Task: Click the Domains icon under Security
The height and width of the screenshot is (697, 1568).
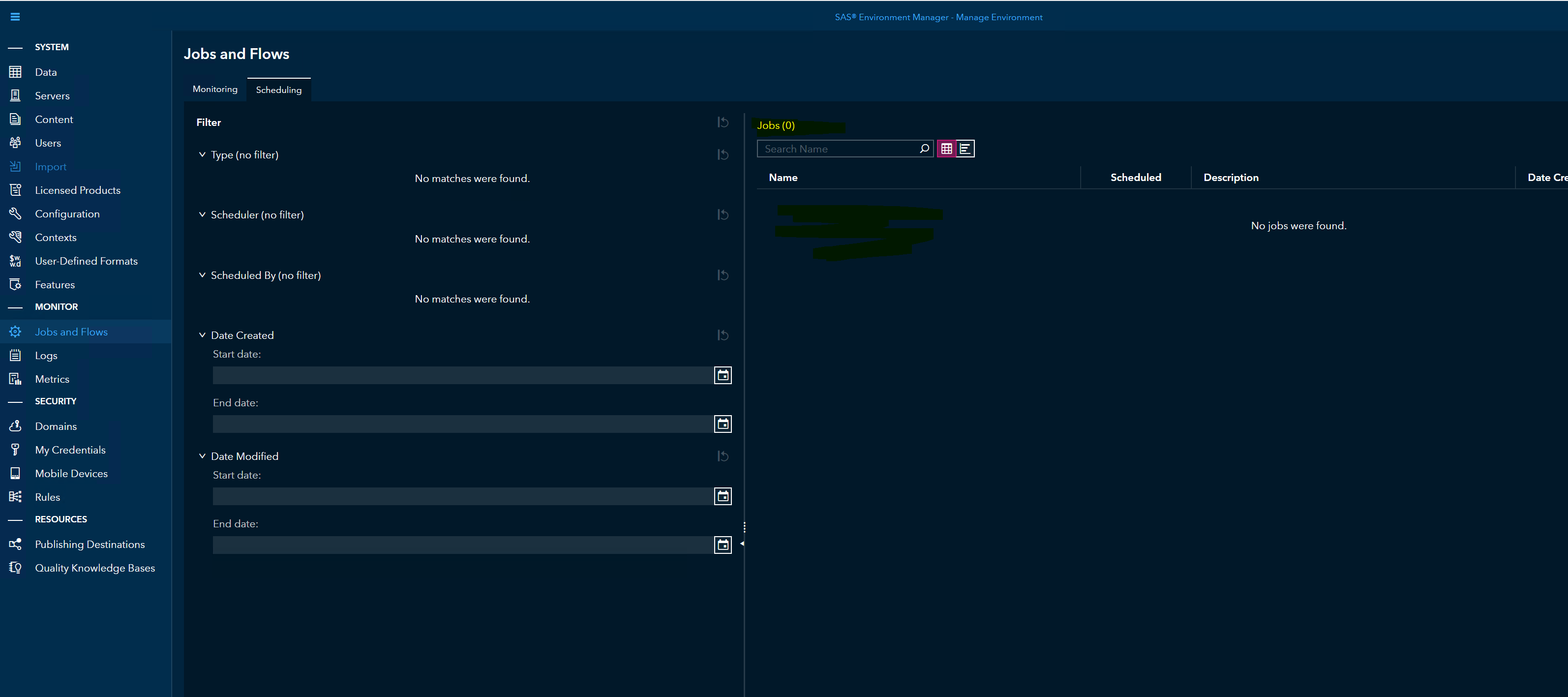Action: click(x=15, y=426)
